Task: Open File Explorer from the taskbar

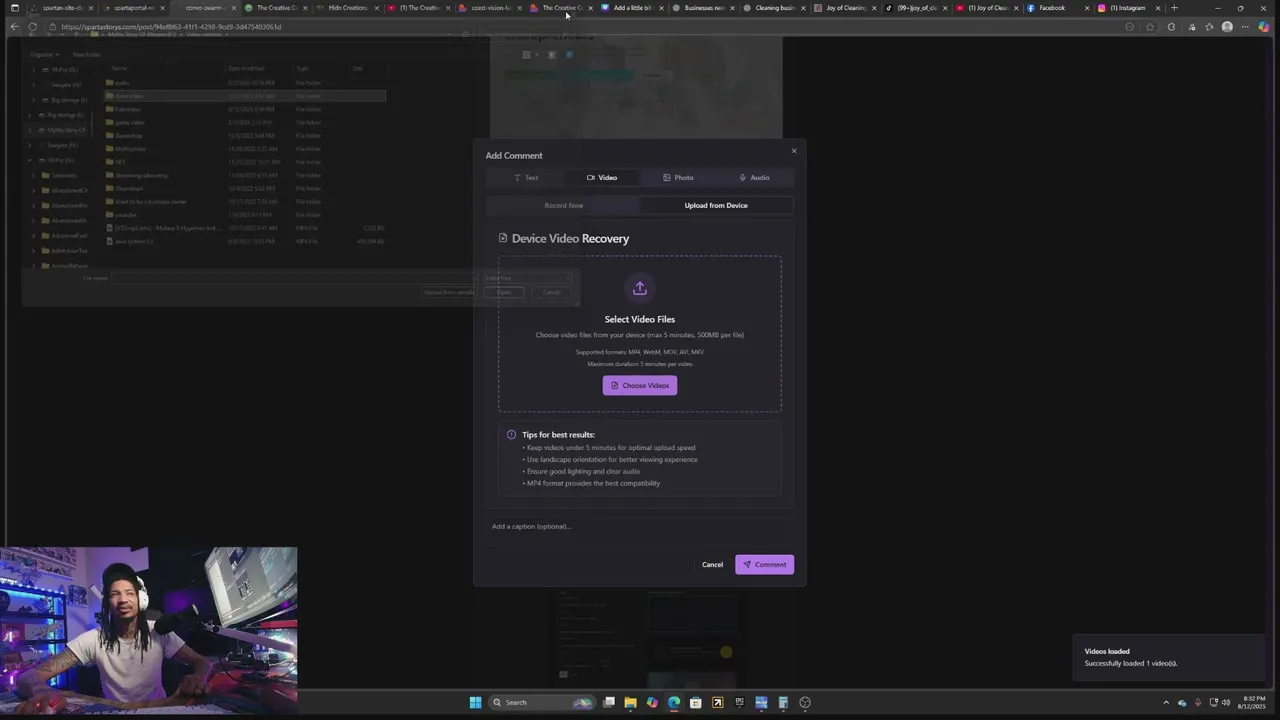Action: point(630,702)
